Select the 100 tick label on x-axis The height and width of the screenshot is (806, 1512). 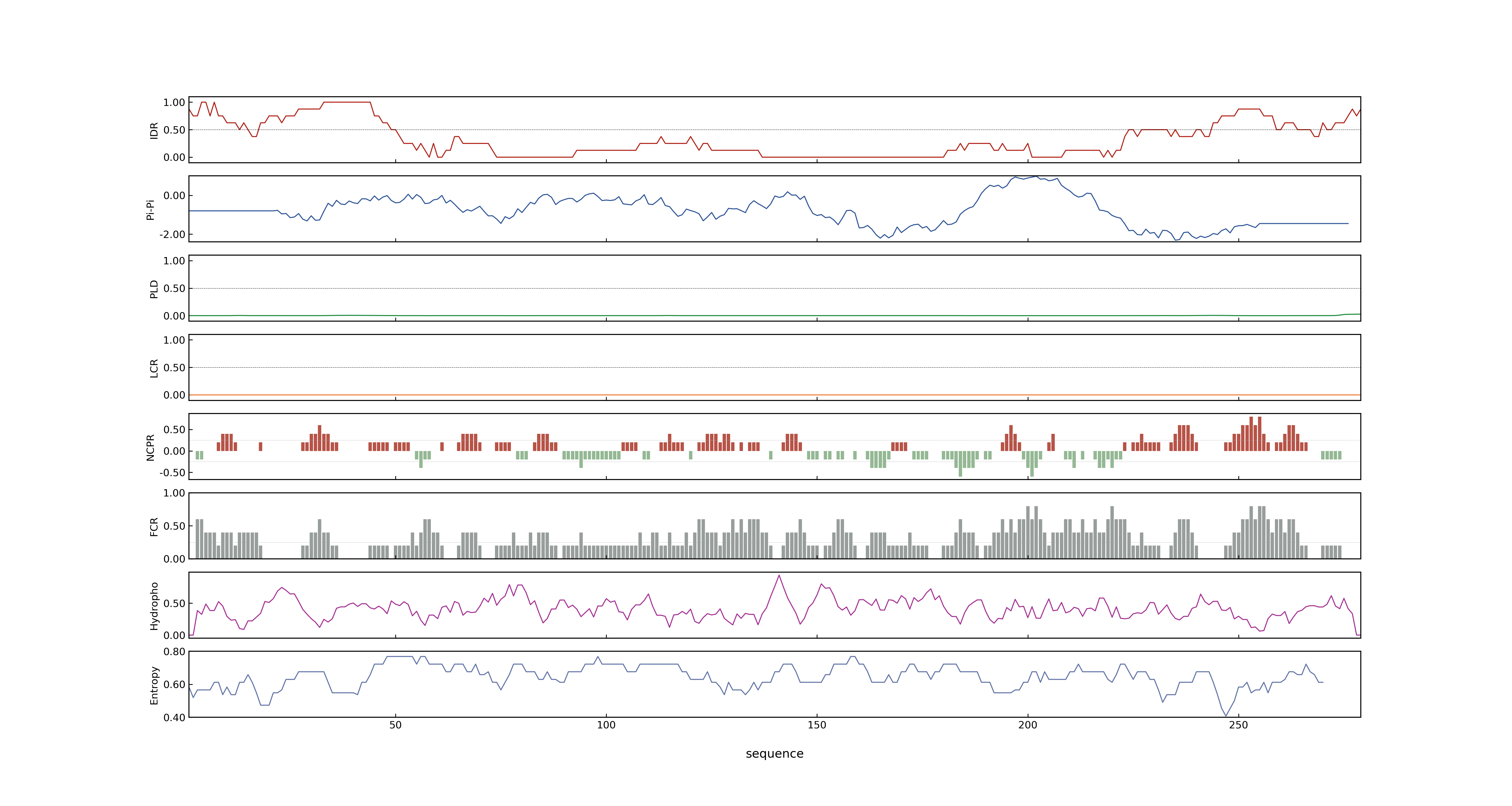pos(606,725)
